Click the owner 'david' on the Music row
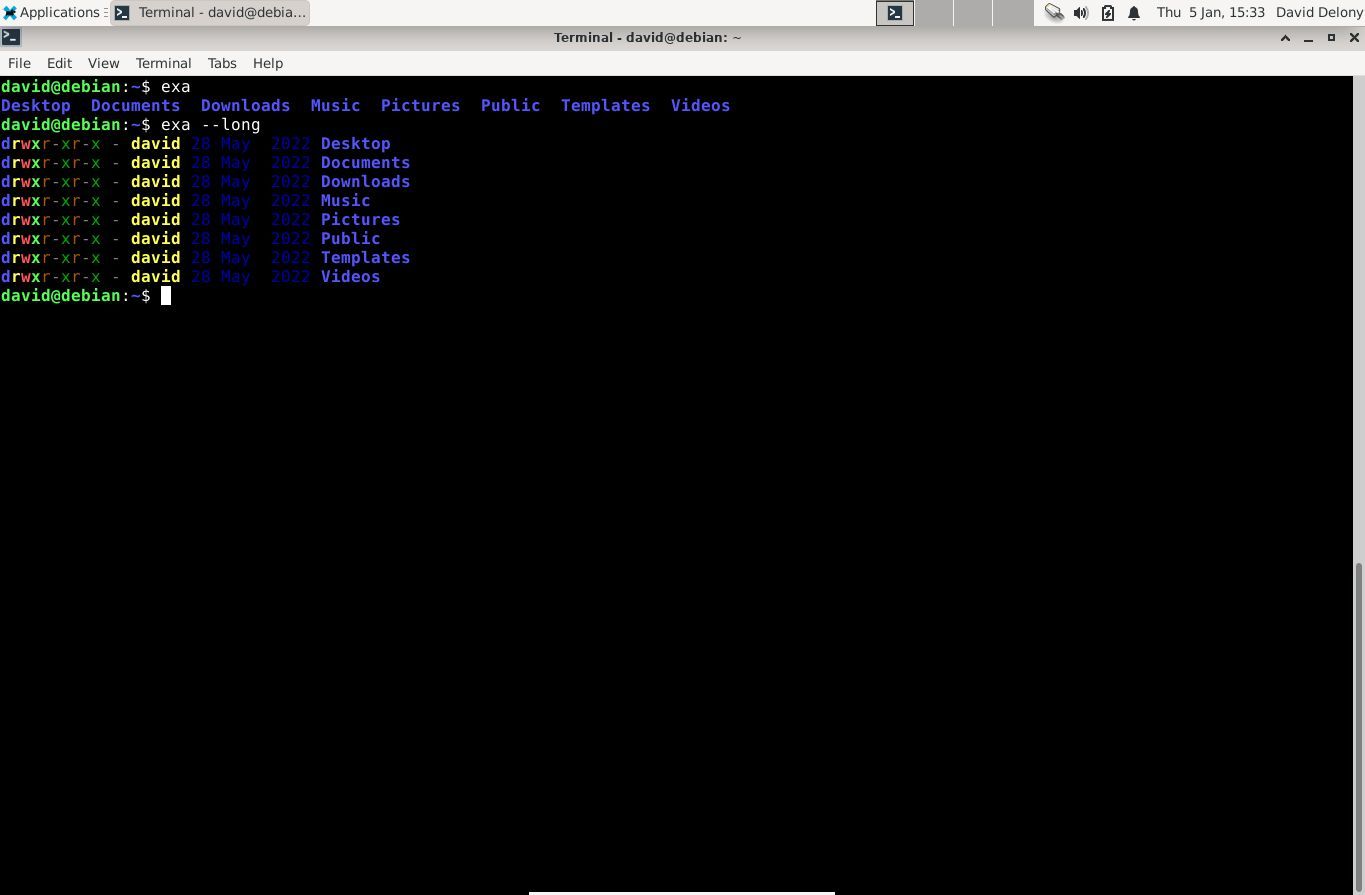 (156, 201)
